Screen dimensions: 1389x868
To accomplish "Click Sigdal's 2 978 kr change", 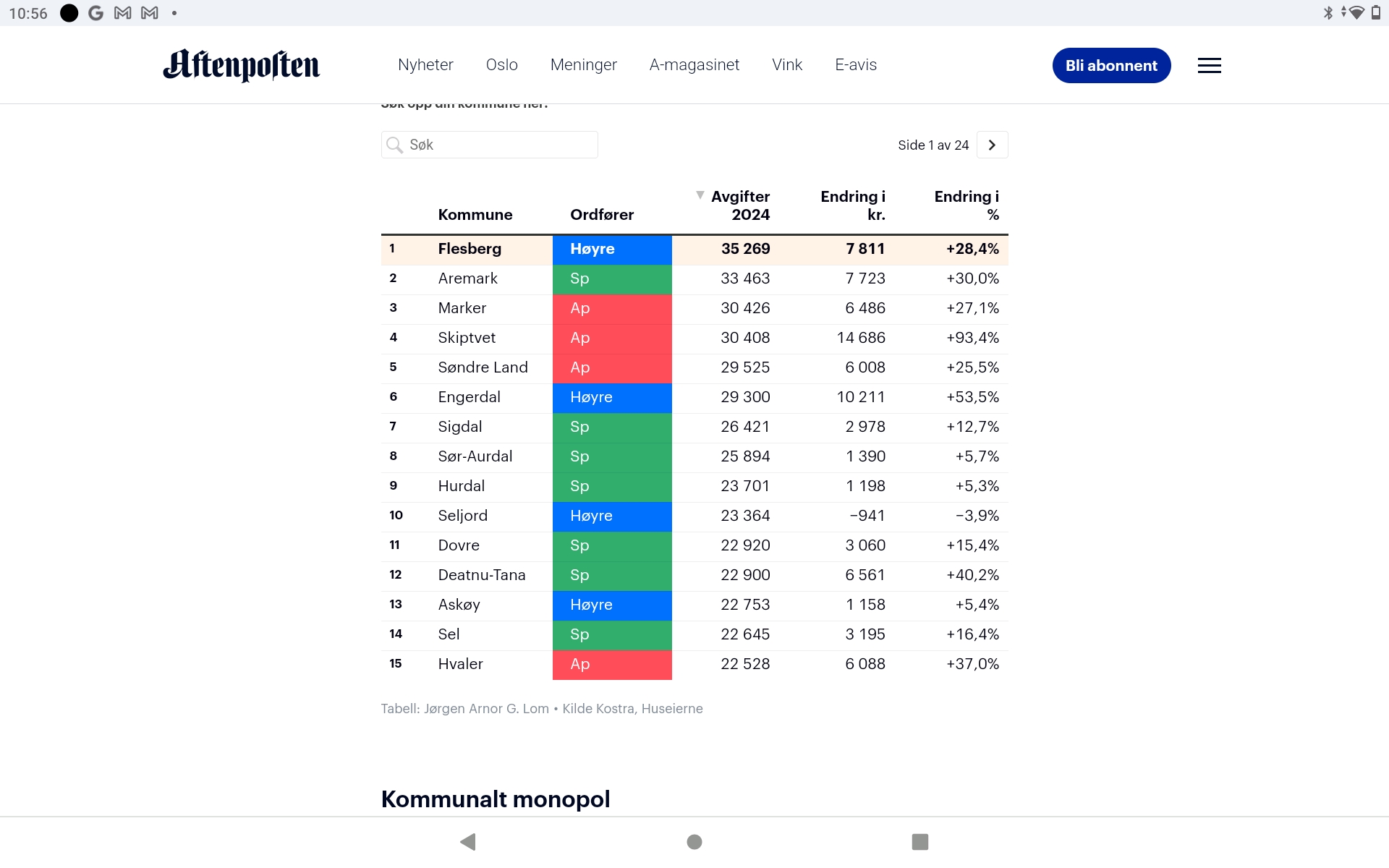I will click(x=865, y=427).
